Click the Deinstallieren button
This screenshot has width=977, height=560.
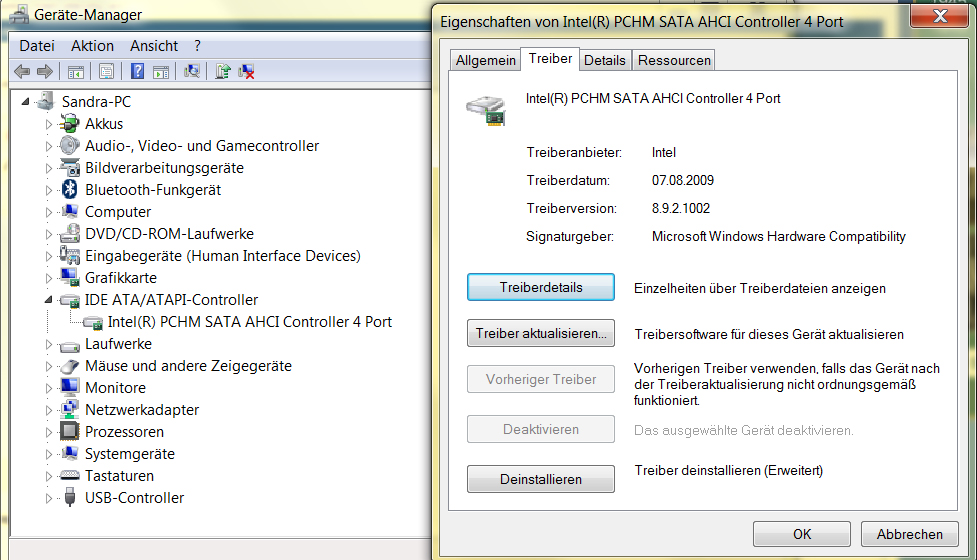point(541,479)
